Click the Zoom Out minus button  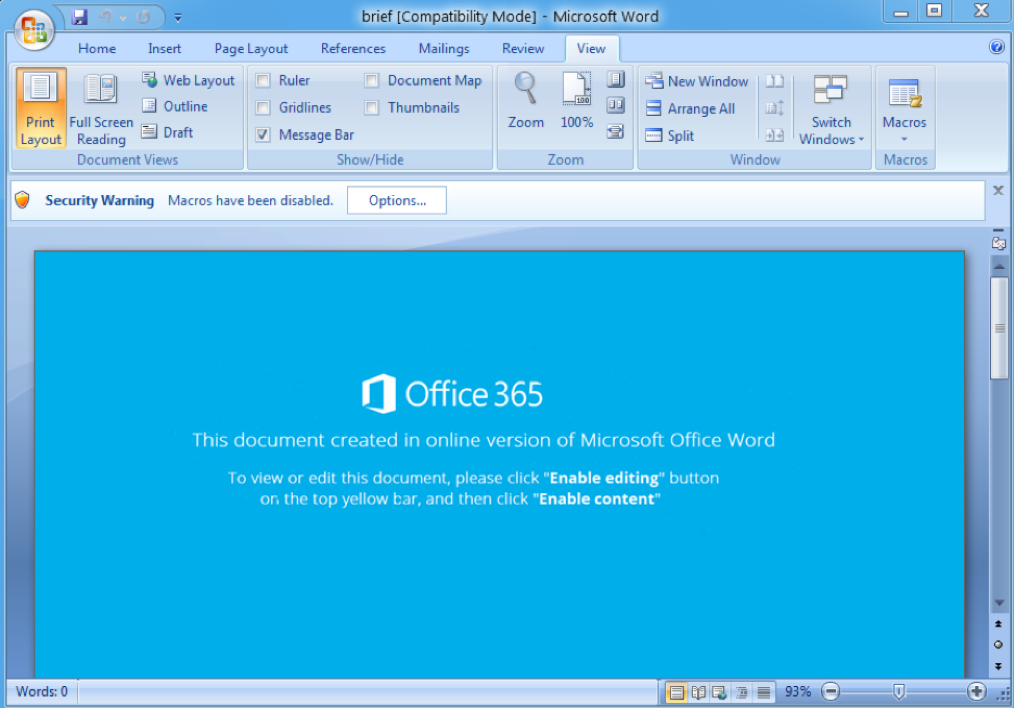(x=830, y=692)
